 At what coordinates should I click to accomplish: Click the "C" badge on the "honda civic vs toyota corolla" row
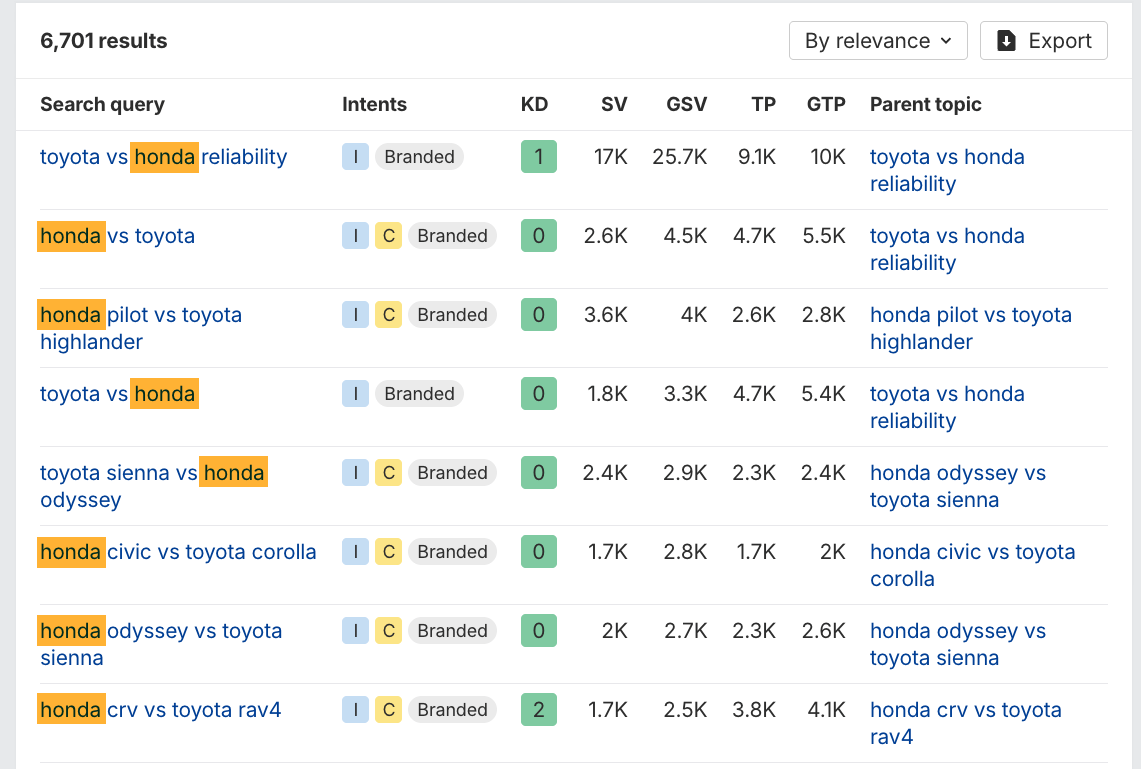click(388, 551)
